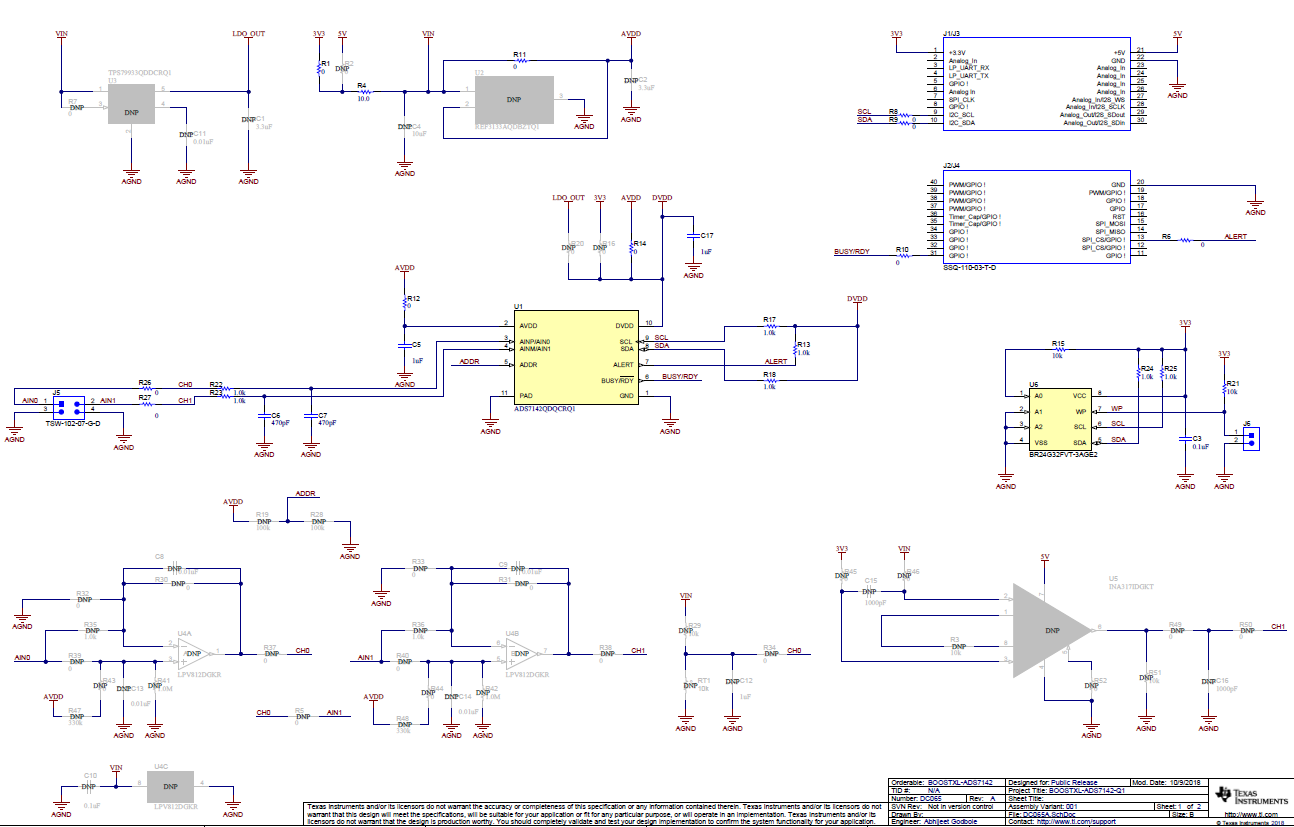Select capacitor C3 0.1uF symbol

(x=1185, y=438)
